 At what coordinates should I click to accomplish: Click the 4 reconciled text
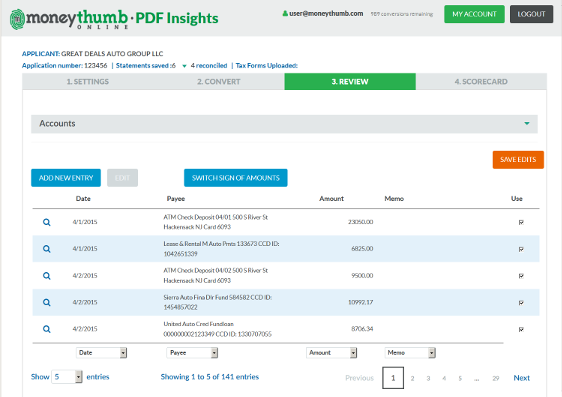(209, 66)
